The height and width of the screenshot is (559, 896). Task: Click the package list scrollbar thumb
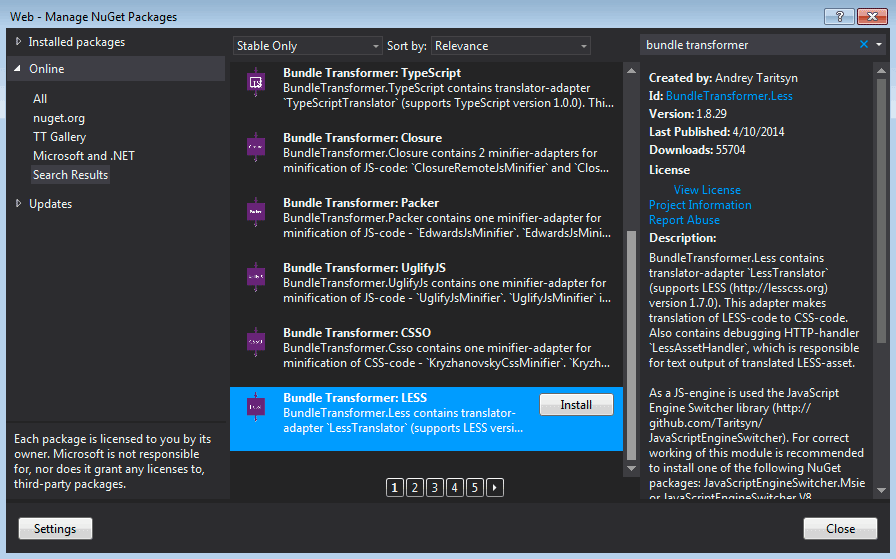point(631,345)
